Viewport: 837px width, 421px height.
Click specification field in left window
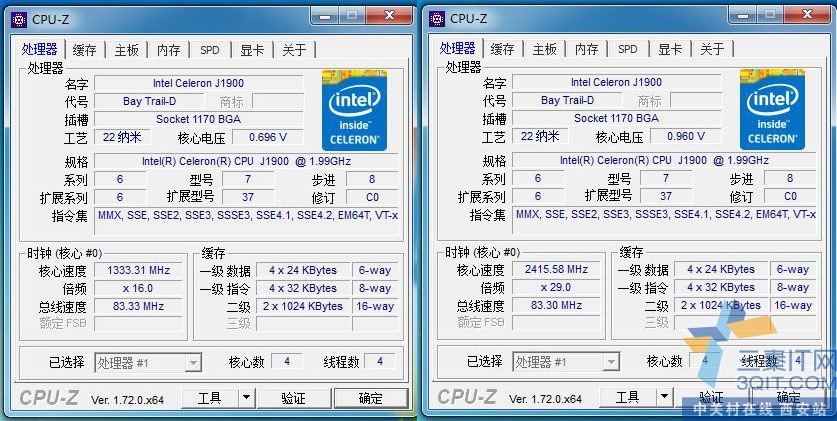coord(246,162)
